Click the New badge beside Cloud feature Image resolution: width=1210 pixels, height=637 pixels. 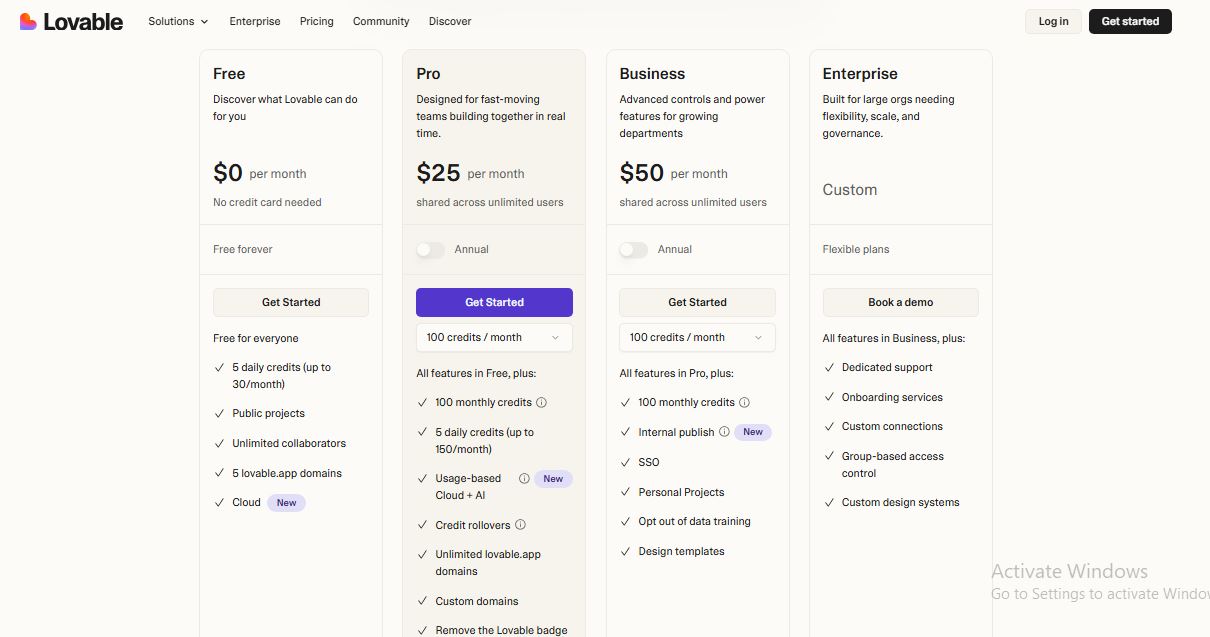[286, 503]
